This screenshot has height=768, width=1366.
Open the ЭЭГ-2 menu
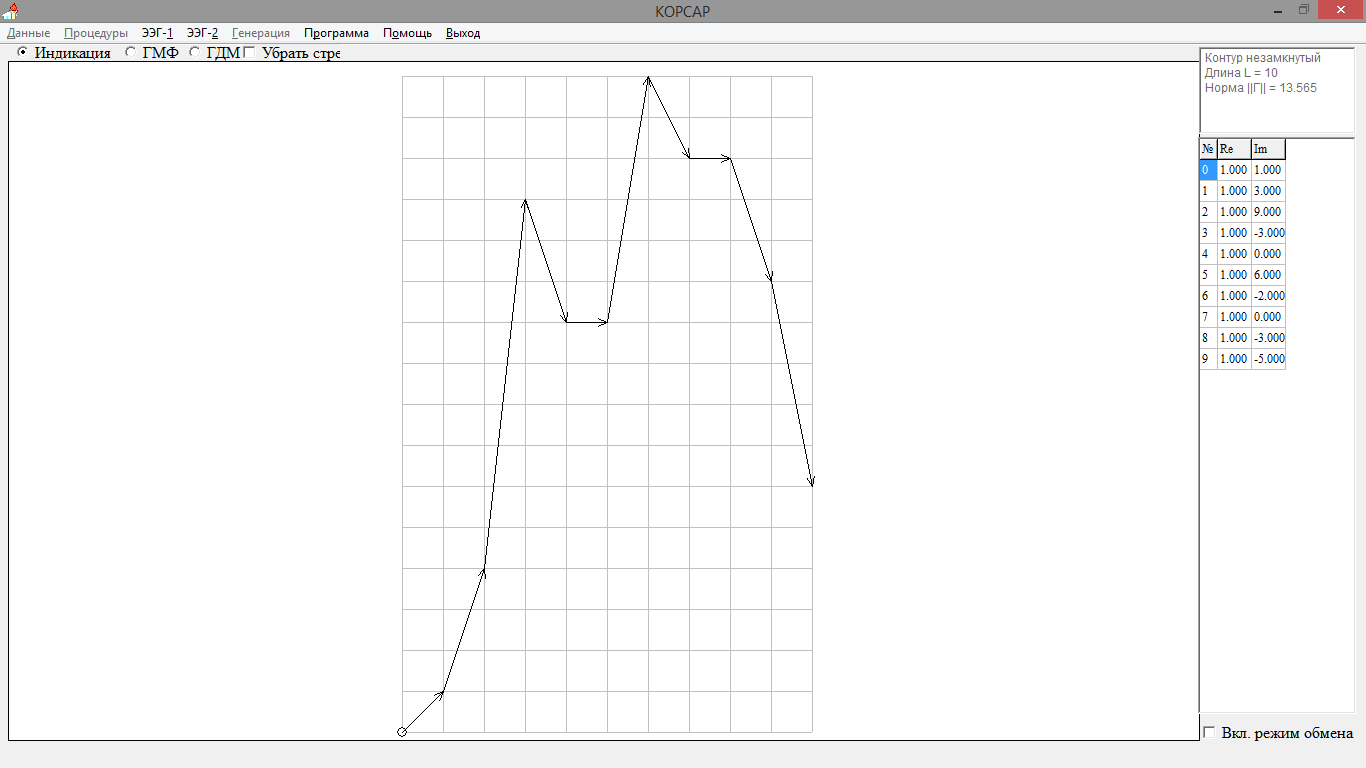[202, 33]
